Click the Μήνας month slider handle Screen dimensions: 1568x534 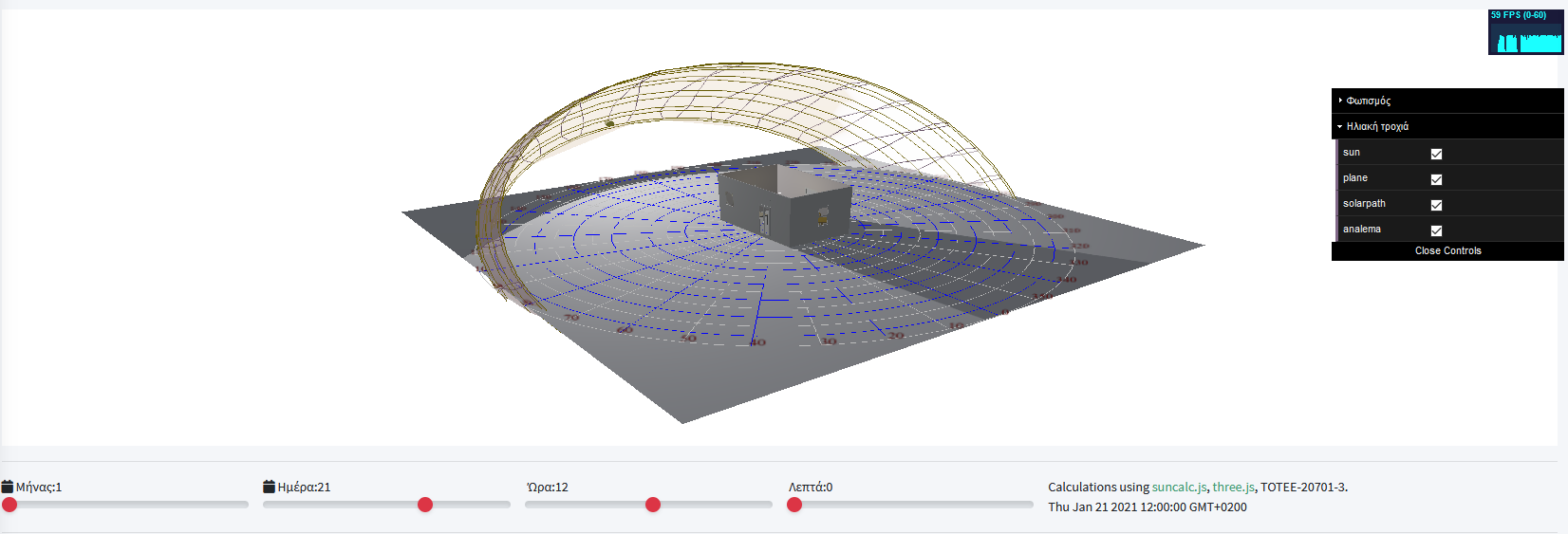click(9, 505)
